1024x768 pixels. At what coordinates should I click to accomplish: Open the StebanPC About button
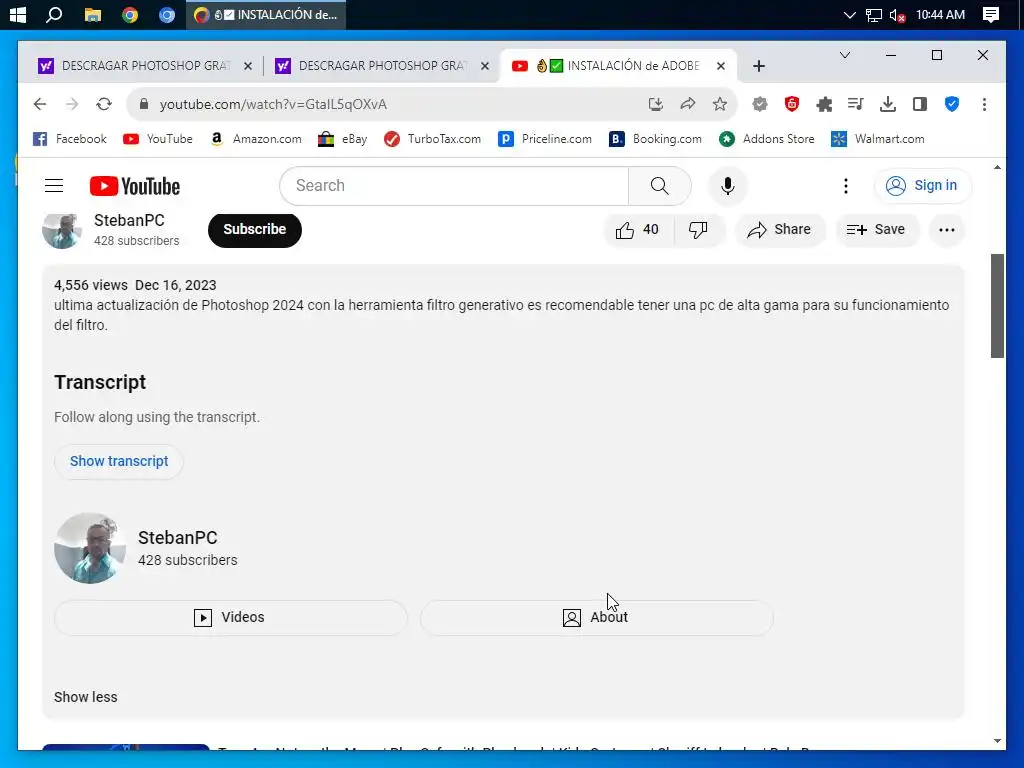(596, 618)
